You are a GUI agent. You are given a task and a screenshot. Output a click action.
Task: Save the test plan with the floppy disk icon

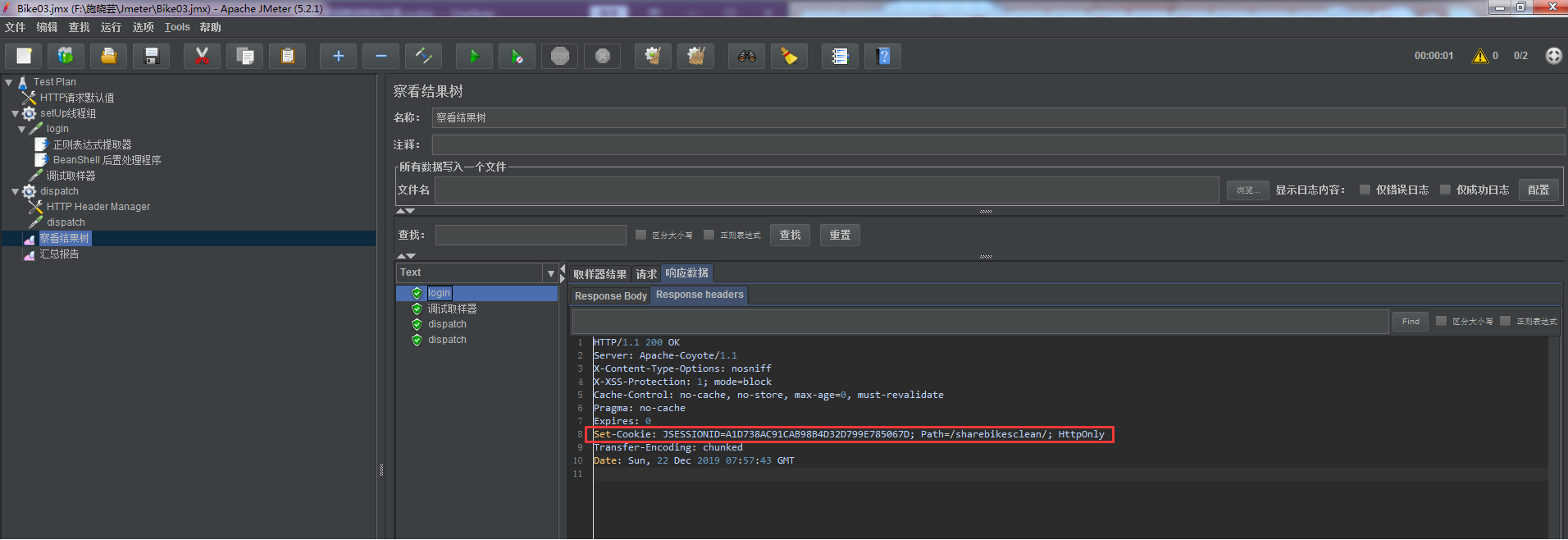[x=151, y=56]
